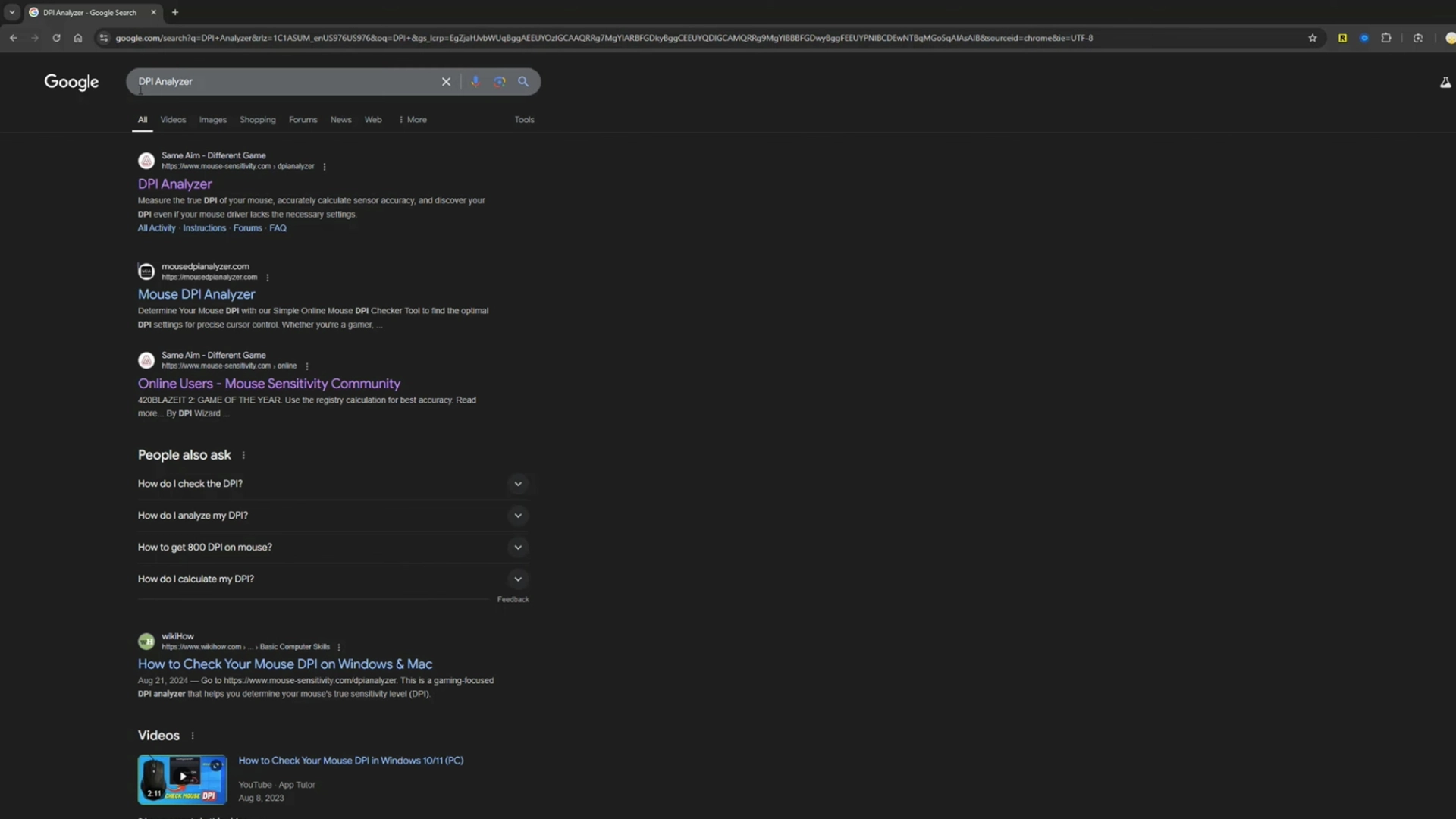Switch to the Forums tab
1456x819 pixels.
(x=303, y=120)
